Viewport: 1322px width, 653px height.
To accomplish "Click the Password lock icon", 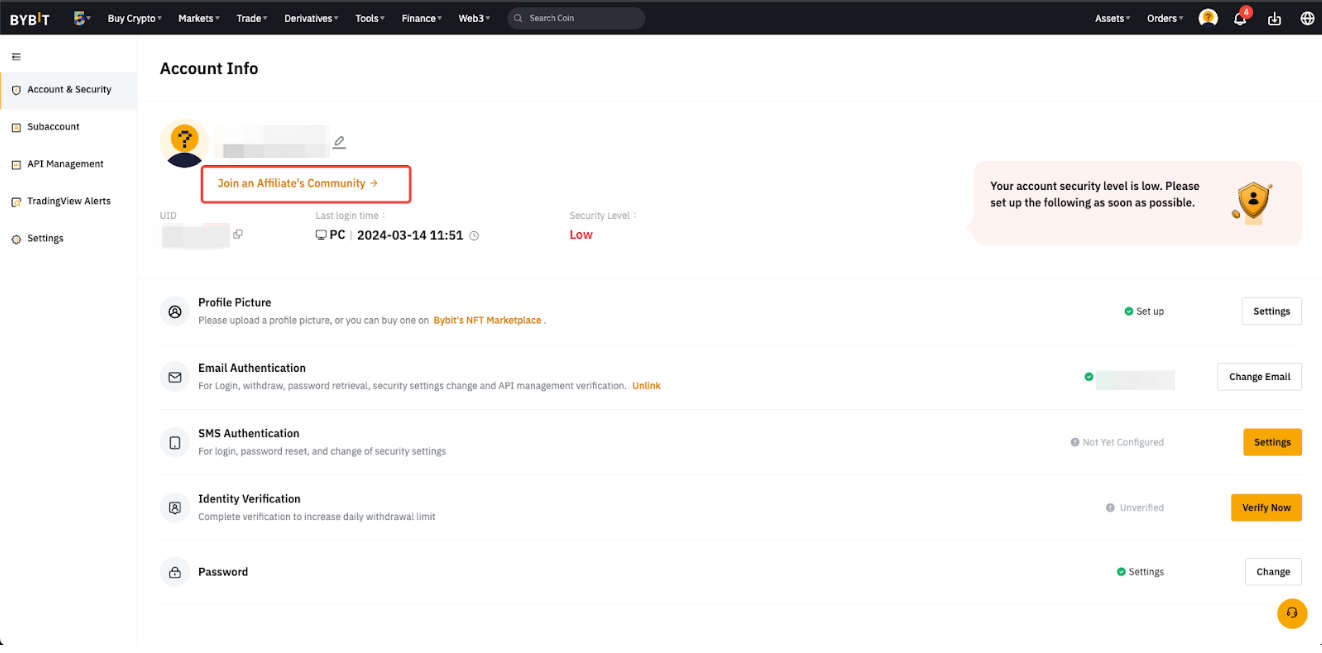I will point(174,571).
